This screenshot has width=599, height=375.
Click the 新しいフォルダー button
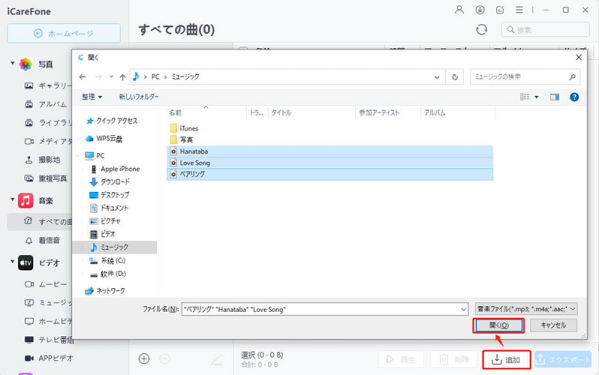tap(139, 97)
